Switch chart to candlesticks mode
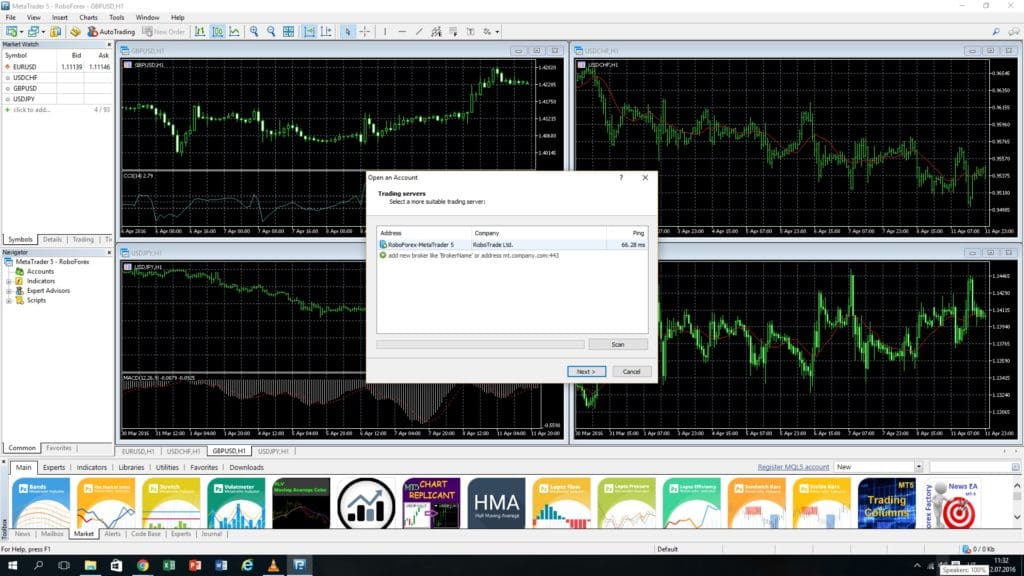 pos(217,31)
